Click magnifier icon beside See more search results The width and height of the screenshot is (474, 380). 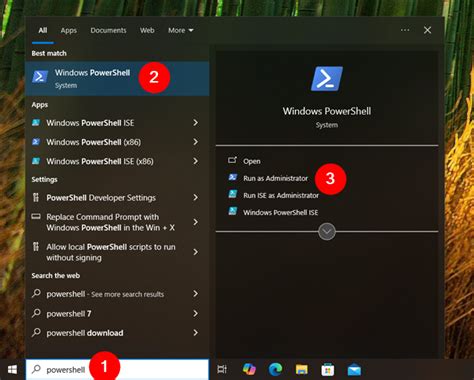[x=36, y=294]
